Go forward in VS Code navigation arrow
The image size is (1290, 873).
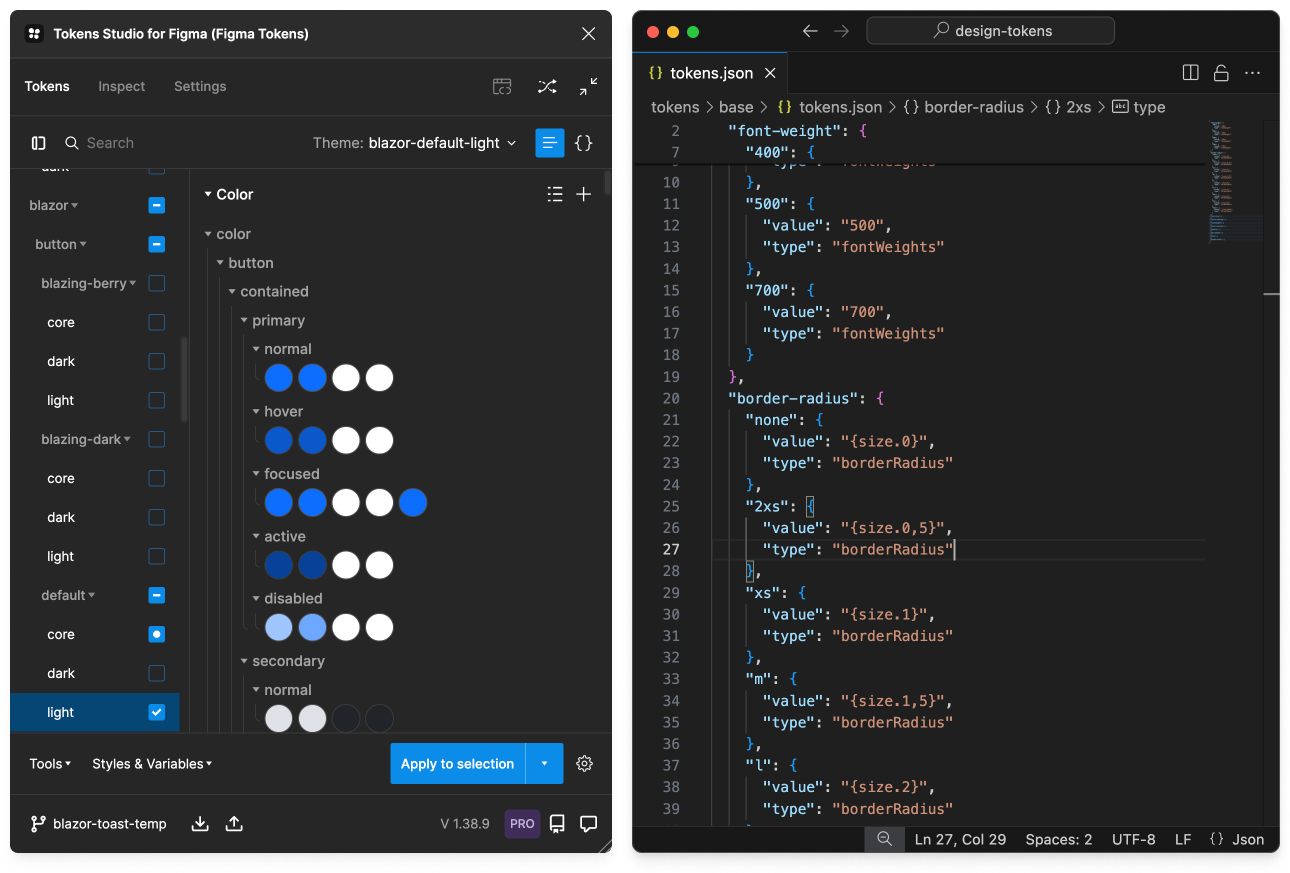(x=841, y=31)
